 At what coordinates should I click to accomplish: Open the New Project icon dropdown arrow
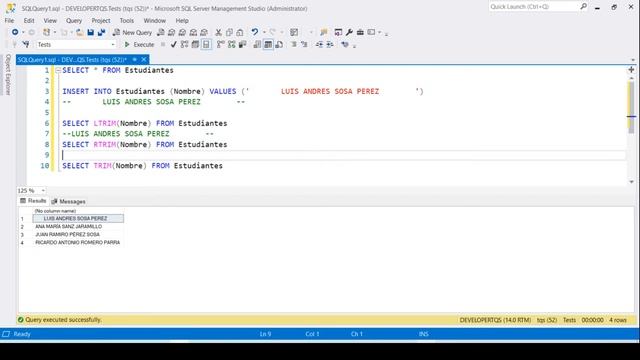[55, 32]
